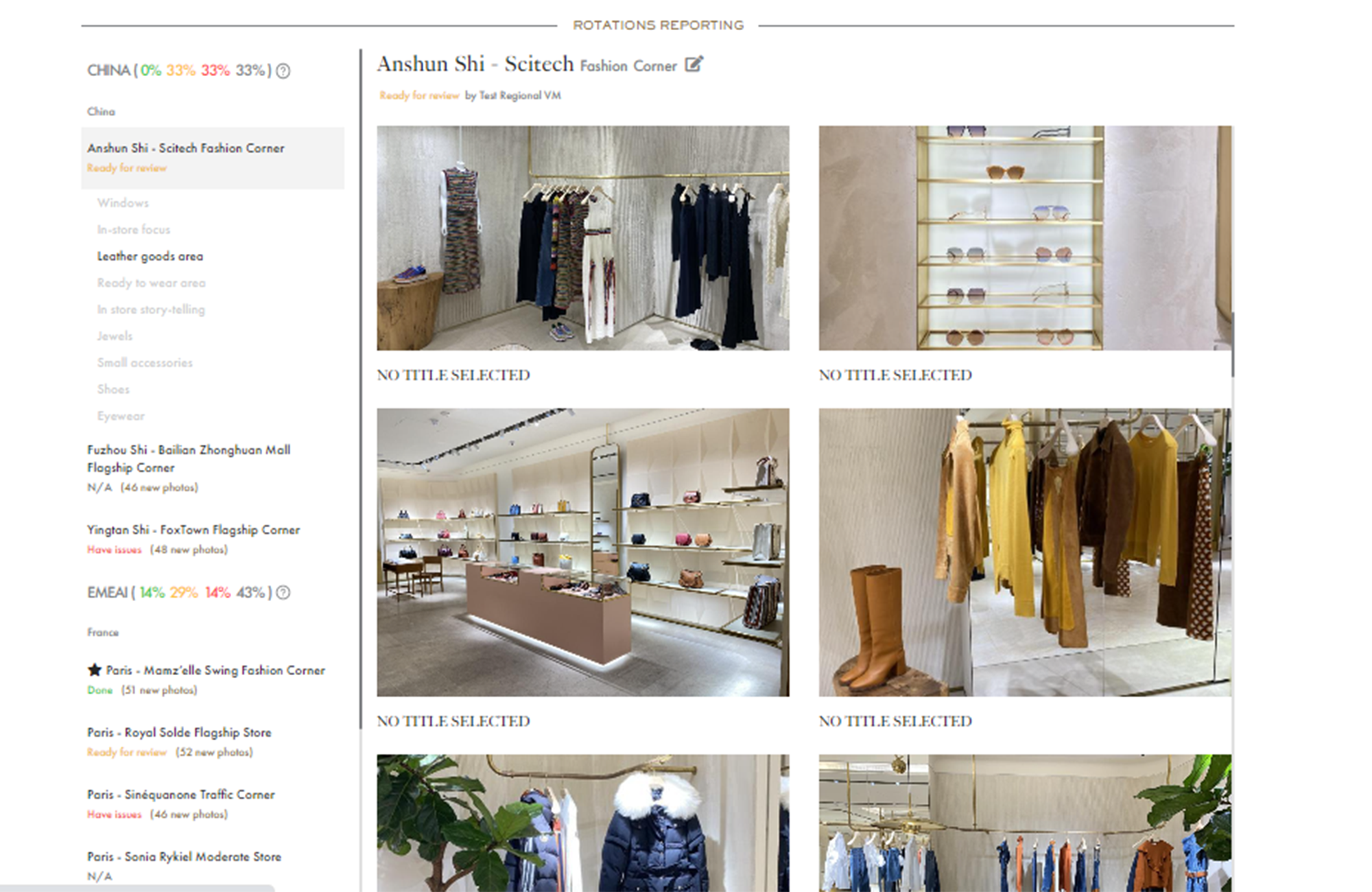
Task: Open title selector under the leather goods photo
Action: (453, 721)
